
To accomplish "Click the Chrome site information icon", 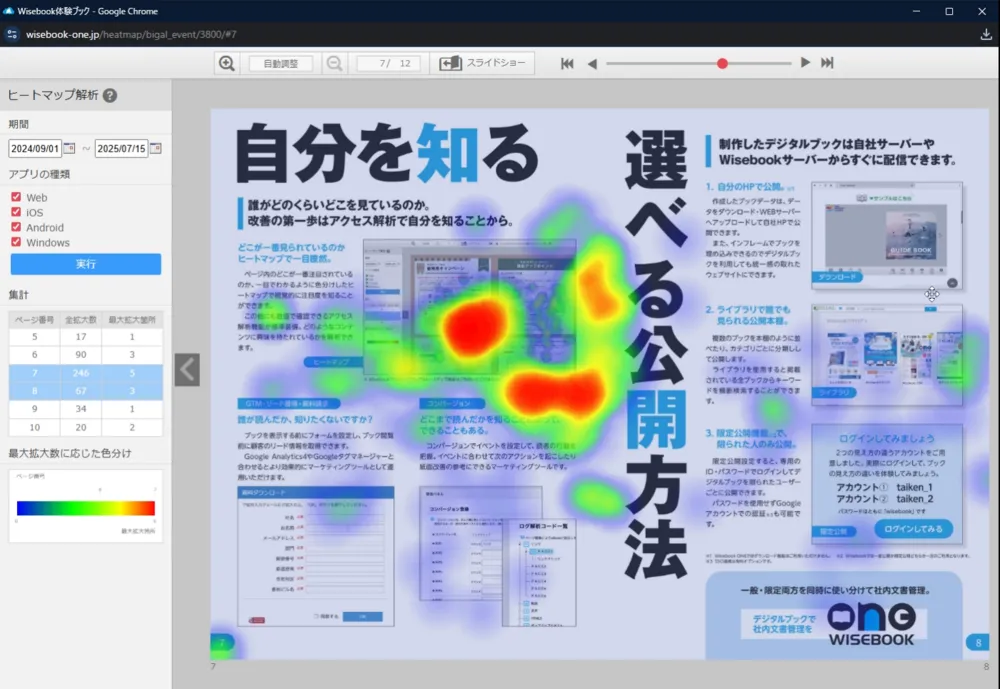I will coord(12,34).
